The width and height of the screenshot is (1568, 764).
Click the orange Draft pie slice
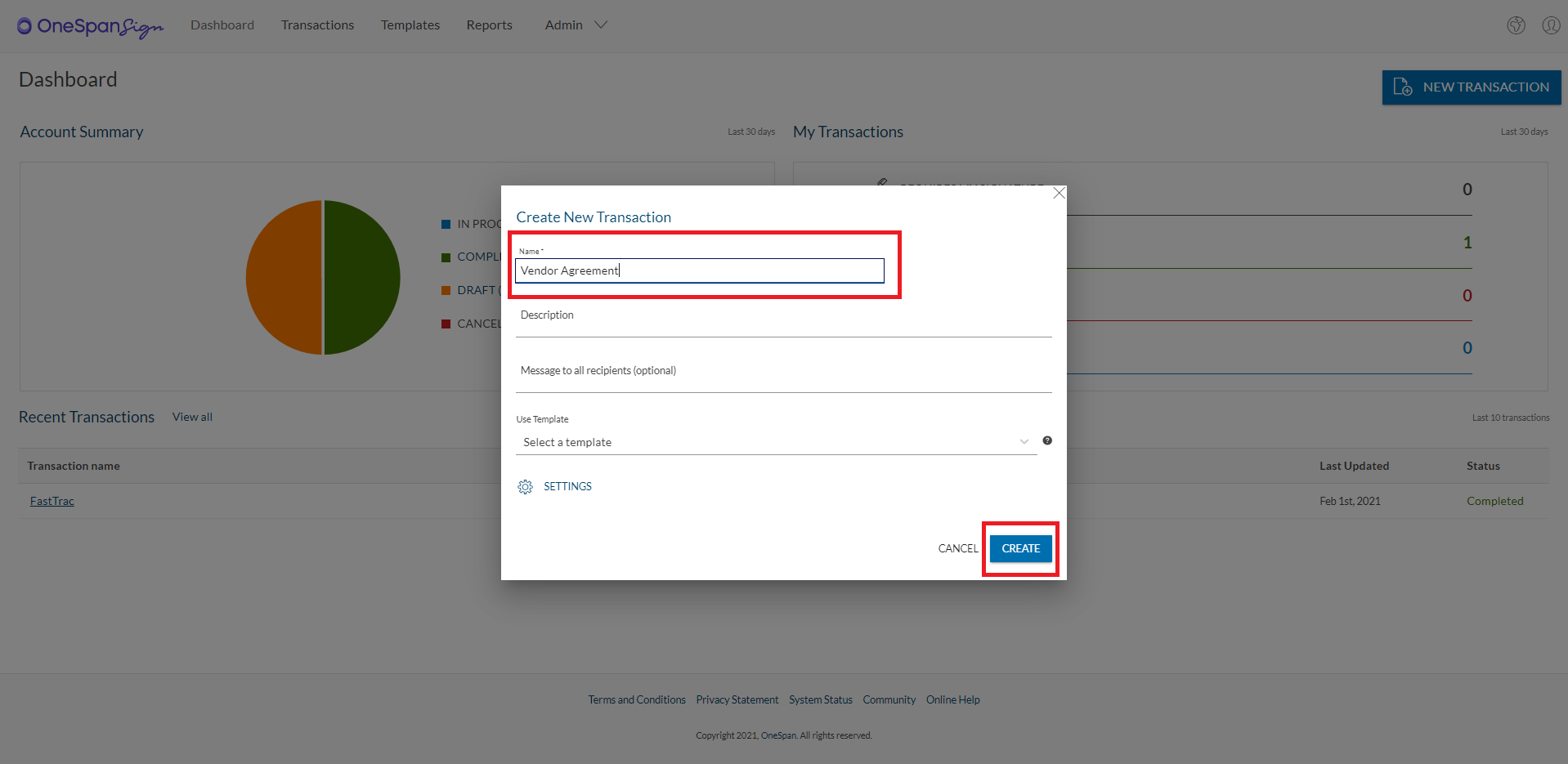pyautogui.click(x=284, y=278)
